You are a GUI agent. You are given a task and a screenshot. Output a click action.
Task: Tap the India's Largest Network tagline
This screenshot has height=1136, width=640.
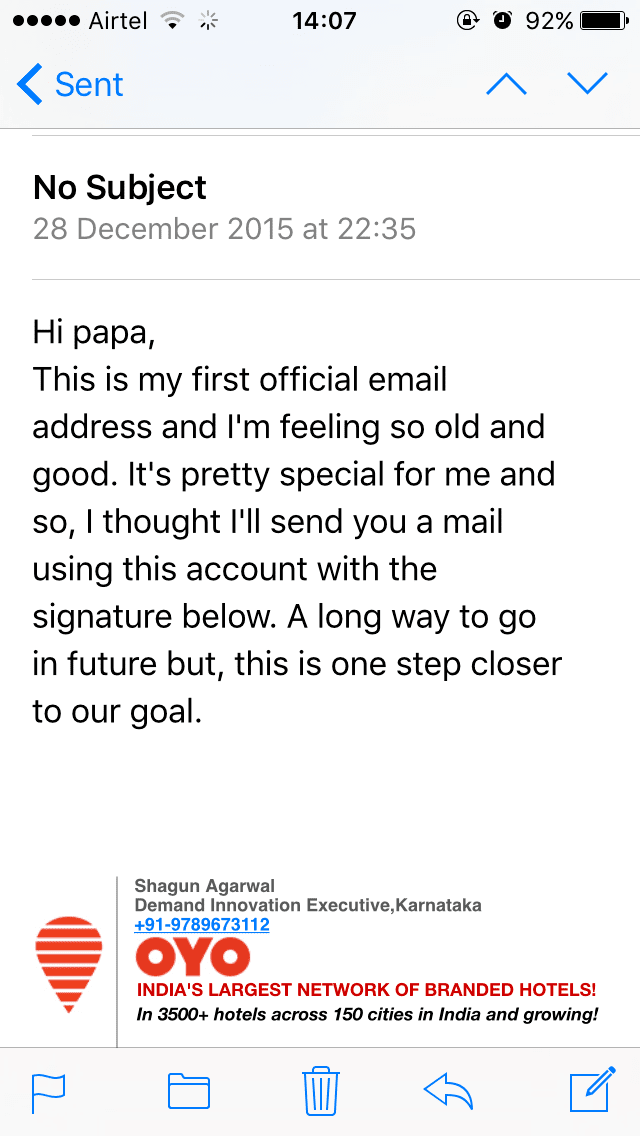(x=366, y=991)
